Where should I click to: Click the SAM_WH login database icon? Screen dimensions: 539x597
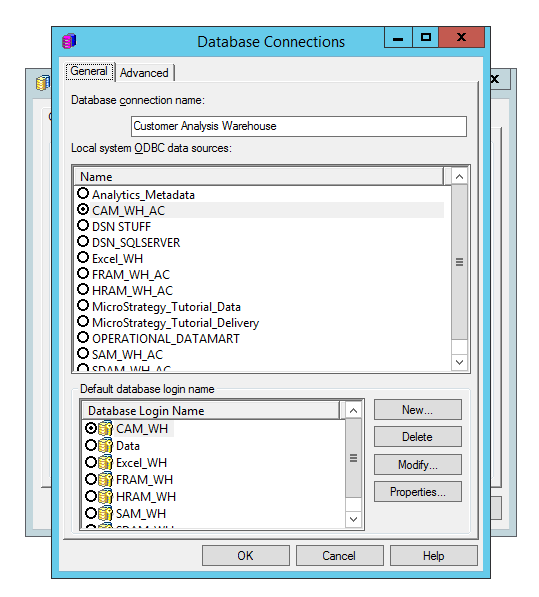pyautogui.click(x=105, y=514)
